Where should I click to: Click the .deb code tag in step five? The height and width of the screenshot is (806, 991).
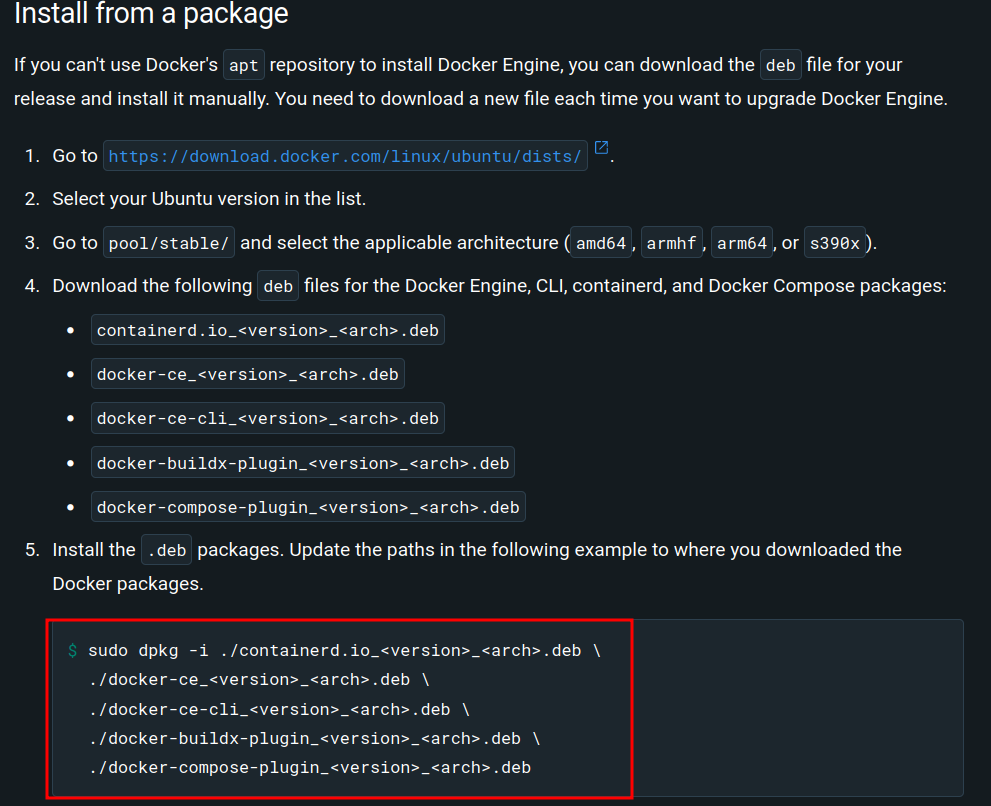[167, 550]
